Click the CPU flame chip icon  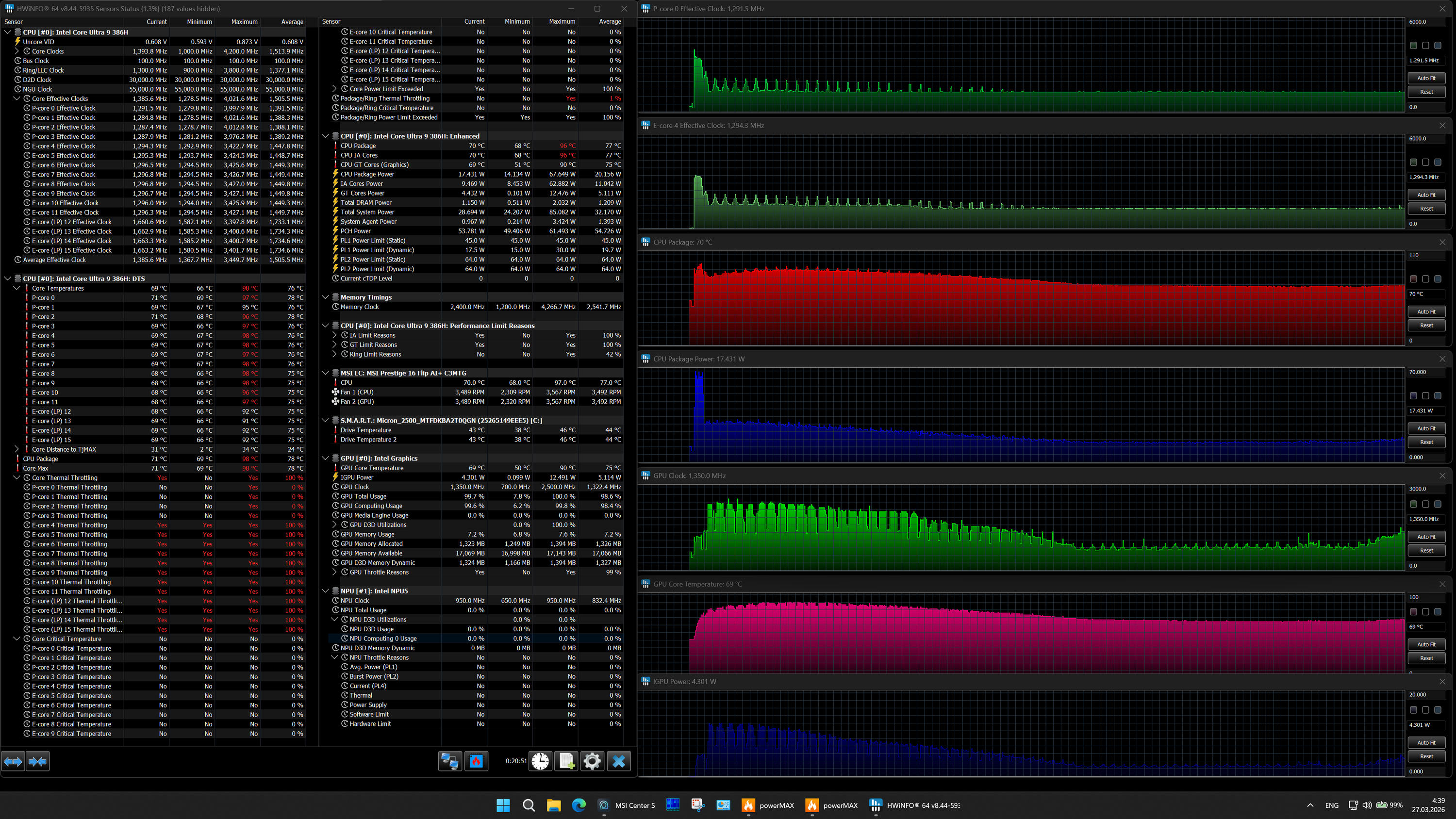pos(477,761)
